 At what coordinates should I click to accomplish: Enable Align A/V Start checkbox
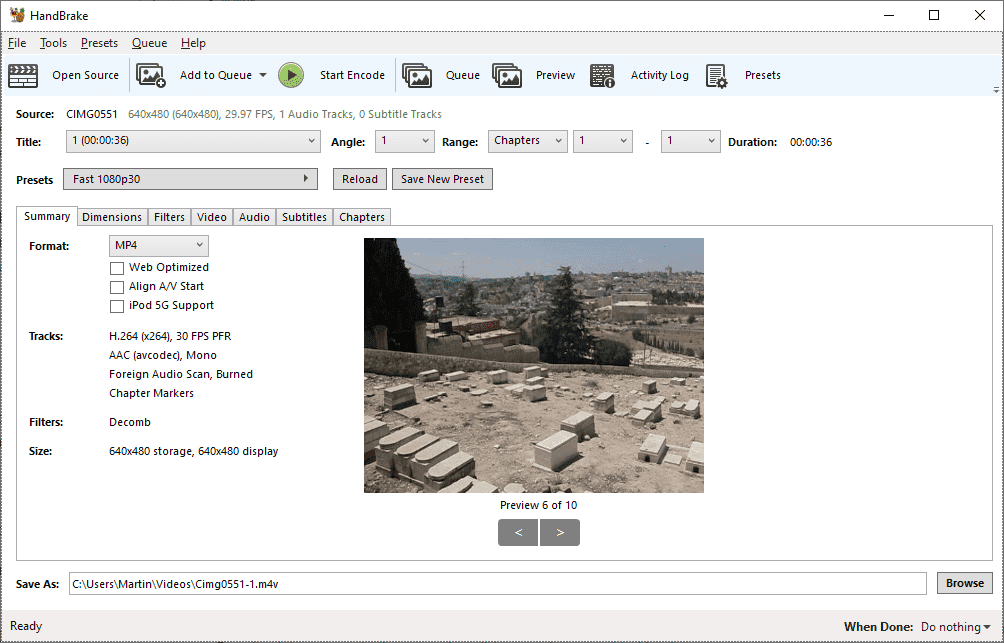tap(117, 287)
